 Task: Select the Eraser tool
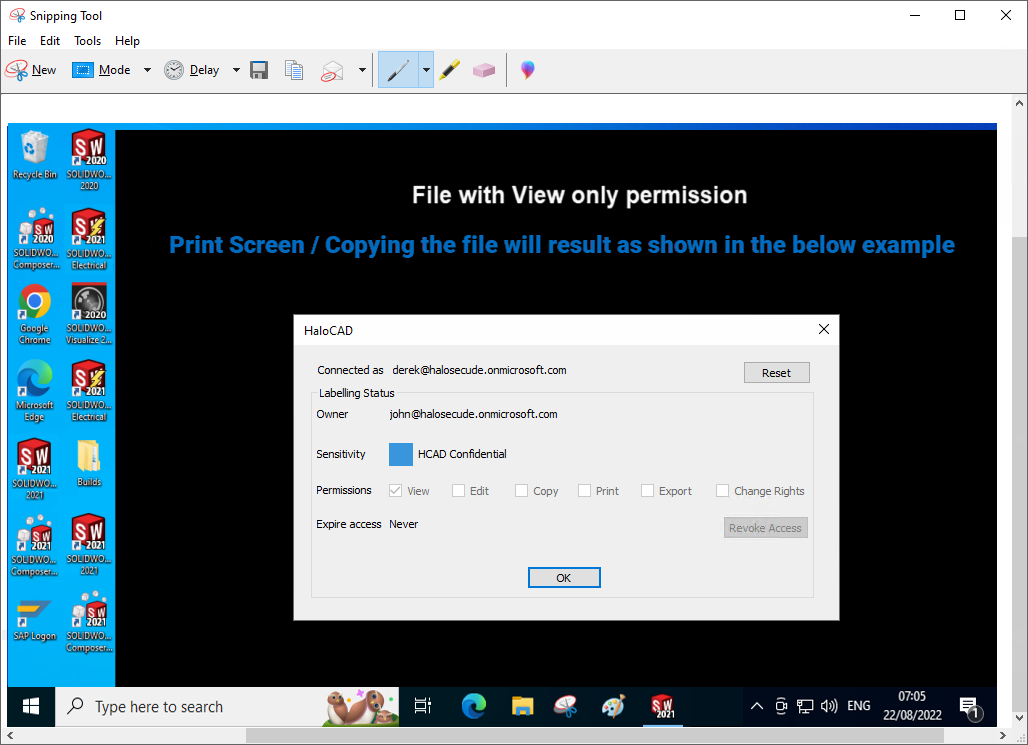click(x=484, y=70)
